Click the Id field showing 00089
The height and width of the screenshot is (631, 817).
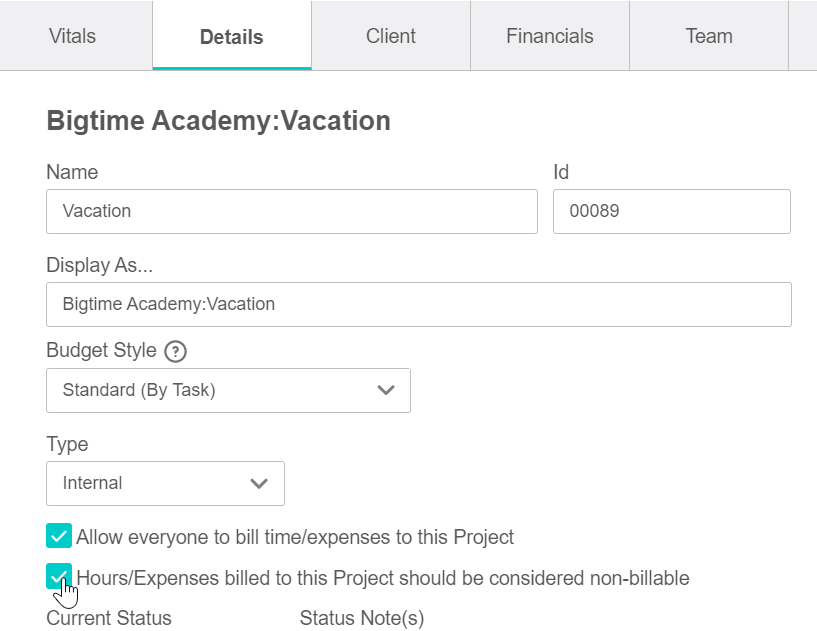(x=672, y=211)
